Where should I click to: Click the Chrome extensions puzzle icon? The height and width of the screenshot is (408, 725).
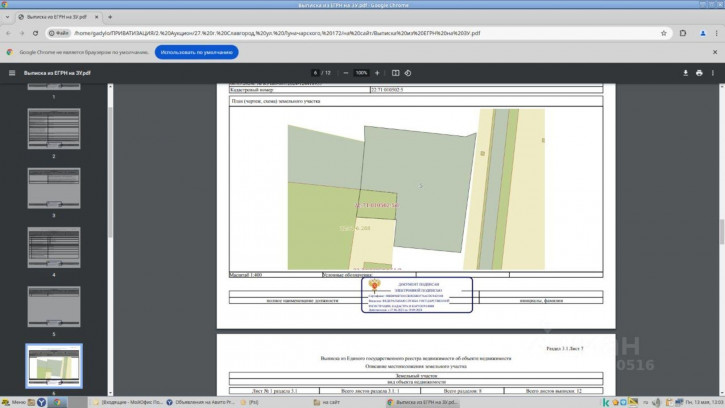pos(683,33)
